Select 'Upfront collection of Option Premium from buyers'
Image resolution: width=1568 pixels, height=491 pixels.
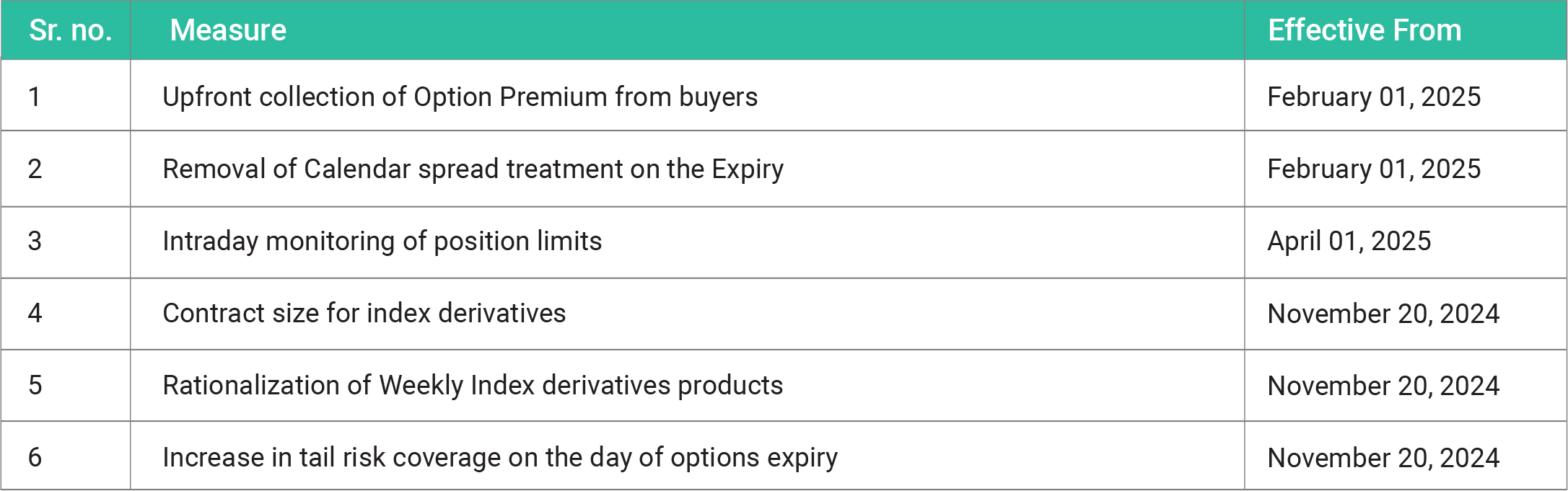[x=460, y=97]
